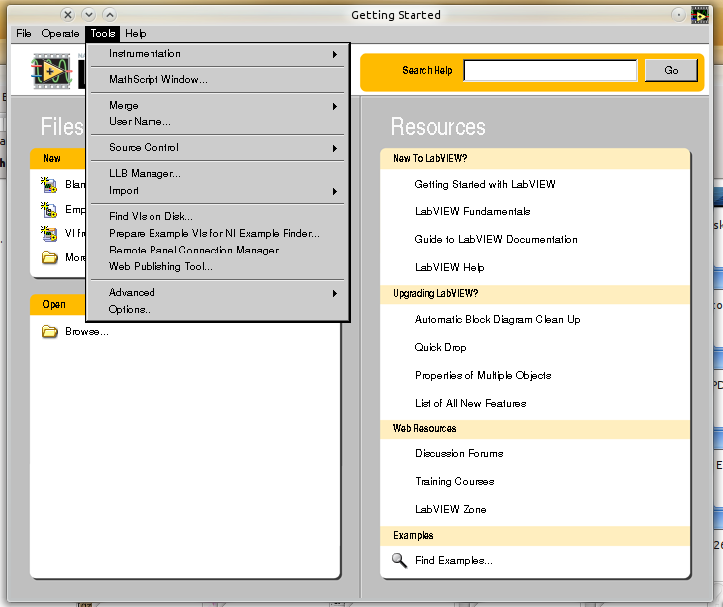Choose Find VIs on Disk...
The image size is (723, 607).
tap(217, 216)
